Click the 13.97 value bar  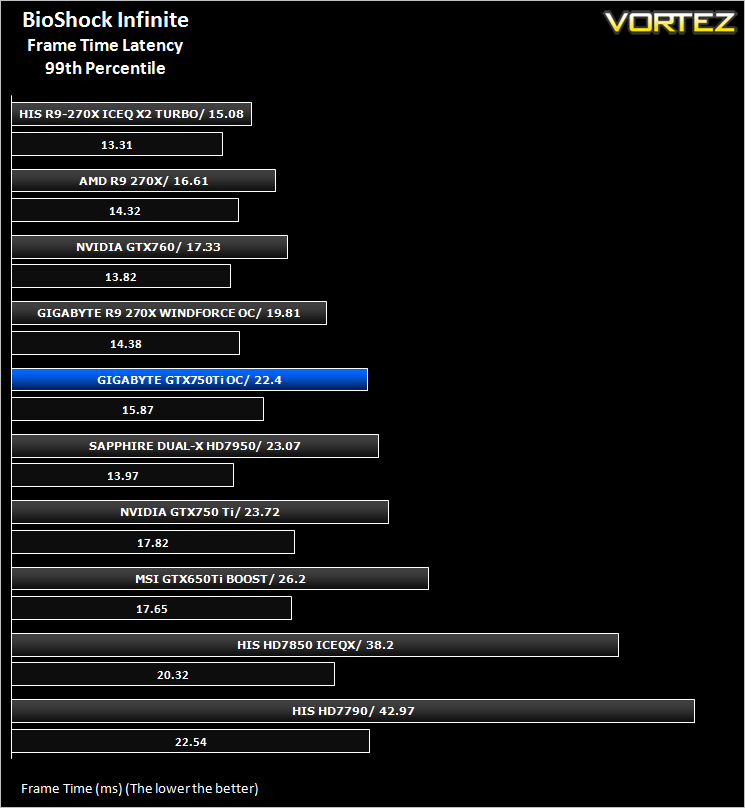(x=123, y=475)
